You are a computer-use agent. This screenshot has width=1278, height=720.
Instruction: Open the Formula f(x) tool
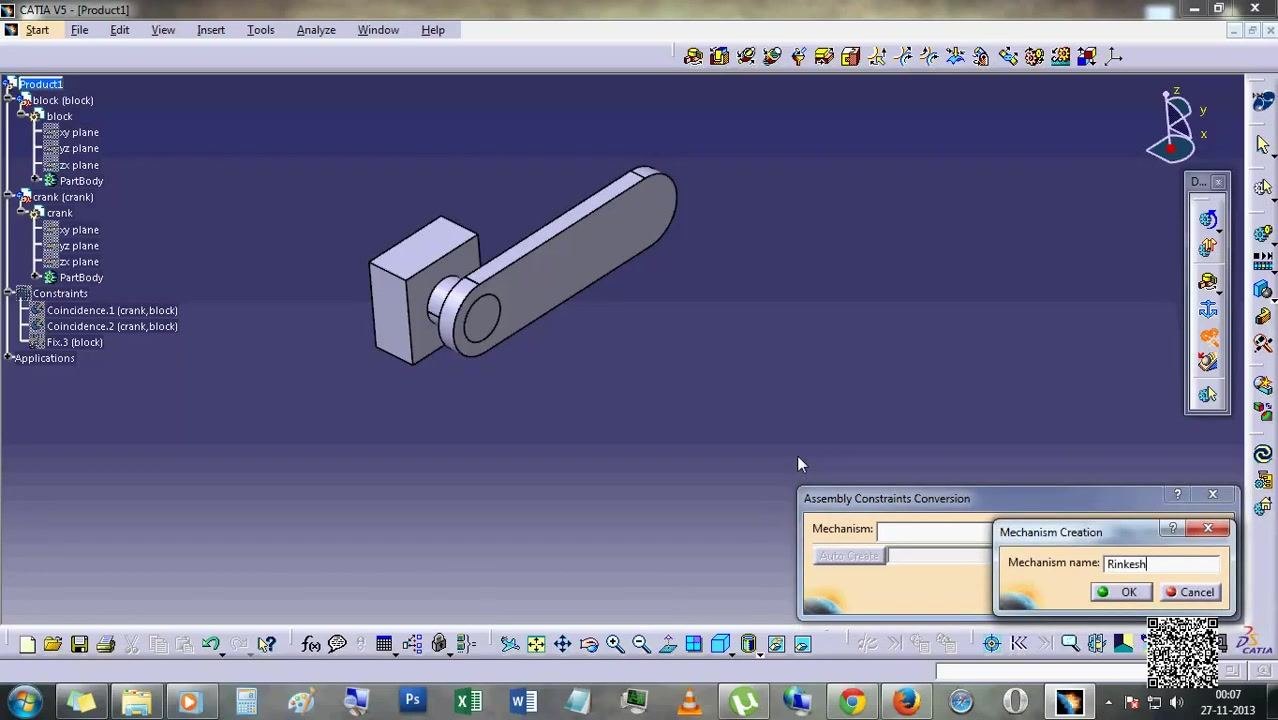pos(311,645)
